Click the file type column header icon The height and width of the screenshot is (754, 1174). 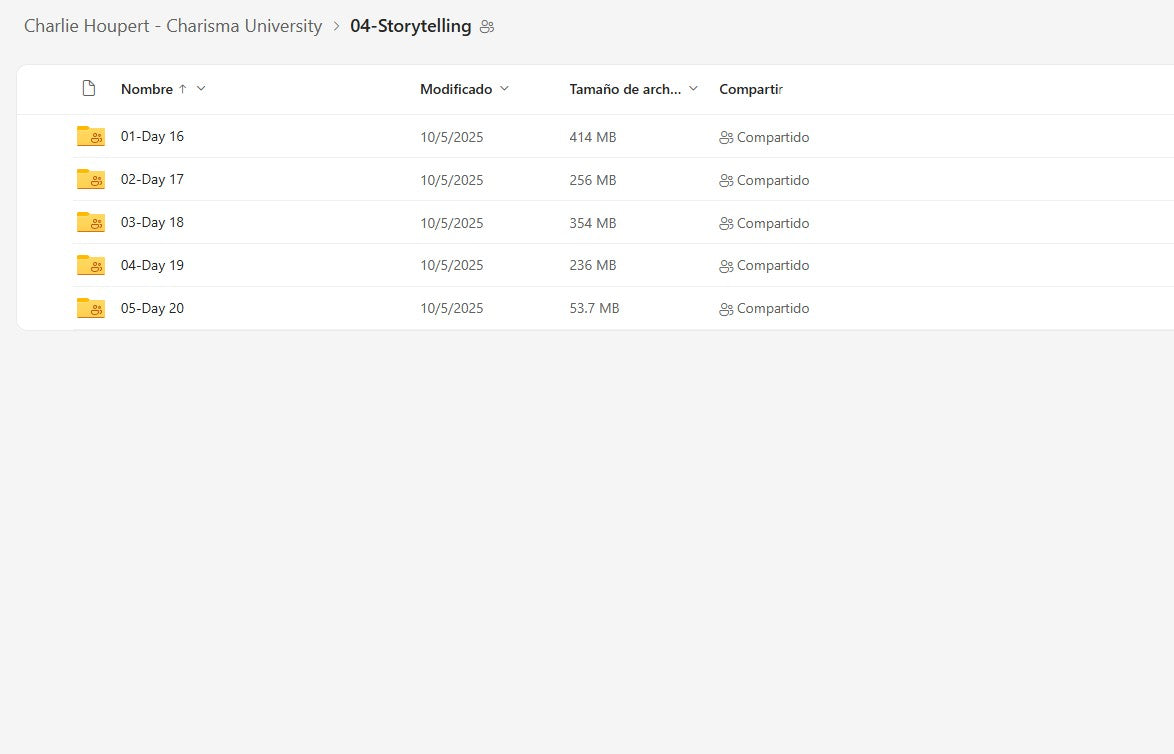89,89
